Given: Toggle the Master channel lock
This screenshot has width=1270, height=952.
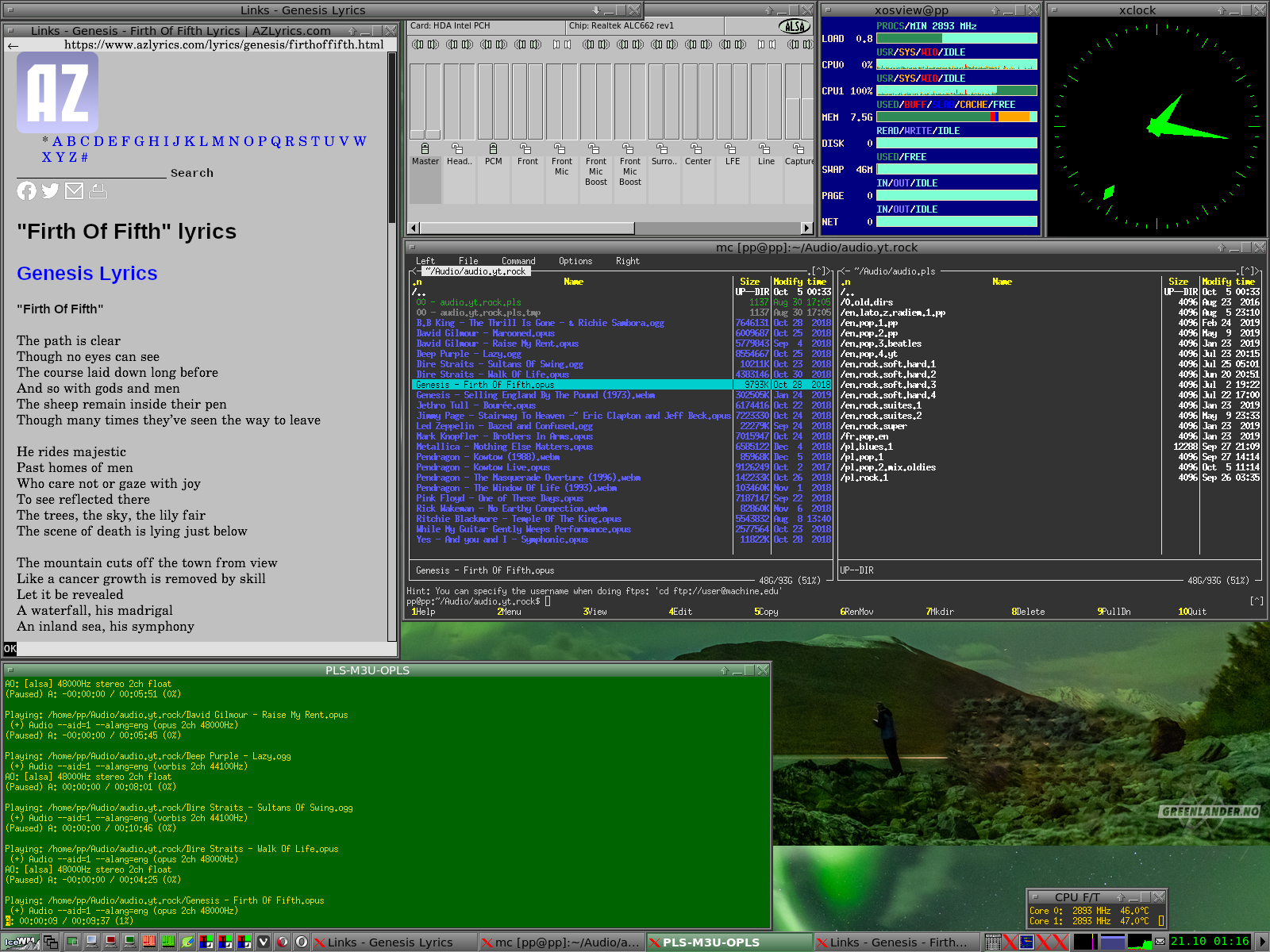Looking at the screenshot, I should pos(425,148).
